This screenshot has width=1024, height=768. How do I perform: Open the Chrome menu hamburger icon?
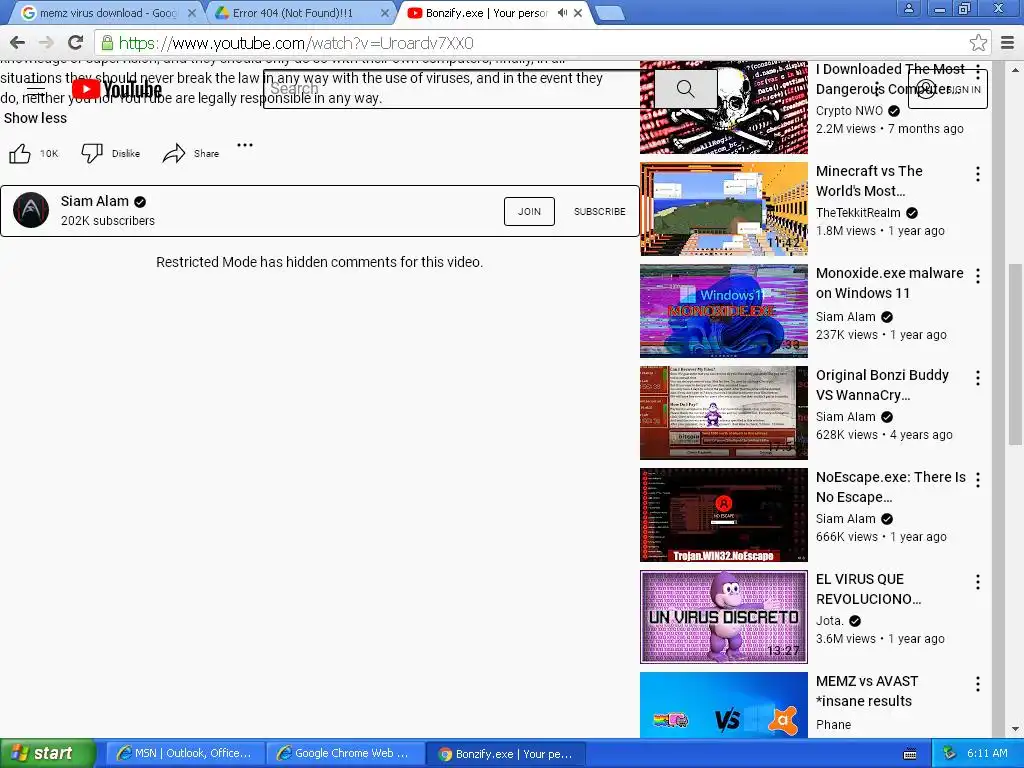1008,43
